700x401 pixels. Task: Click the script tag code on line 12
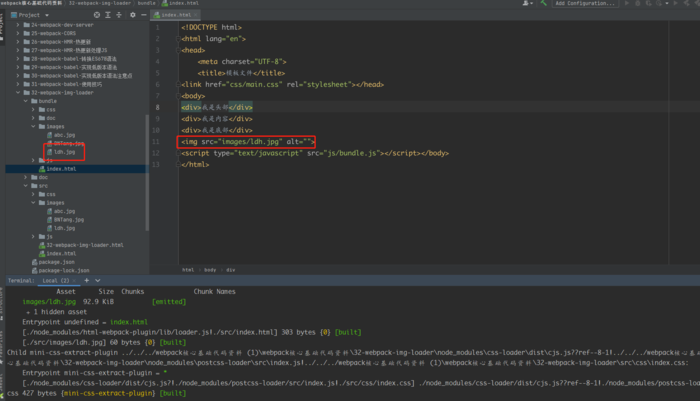pos(315,153)
